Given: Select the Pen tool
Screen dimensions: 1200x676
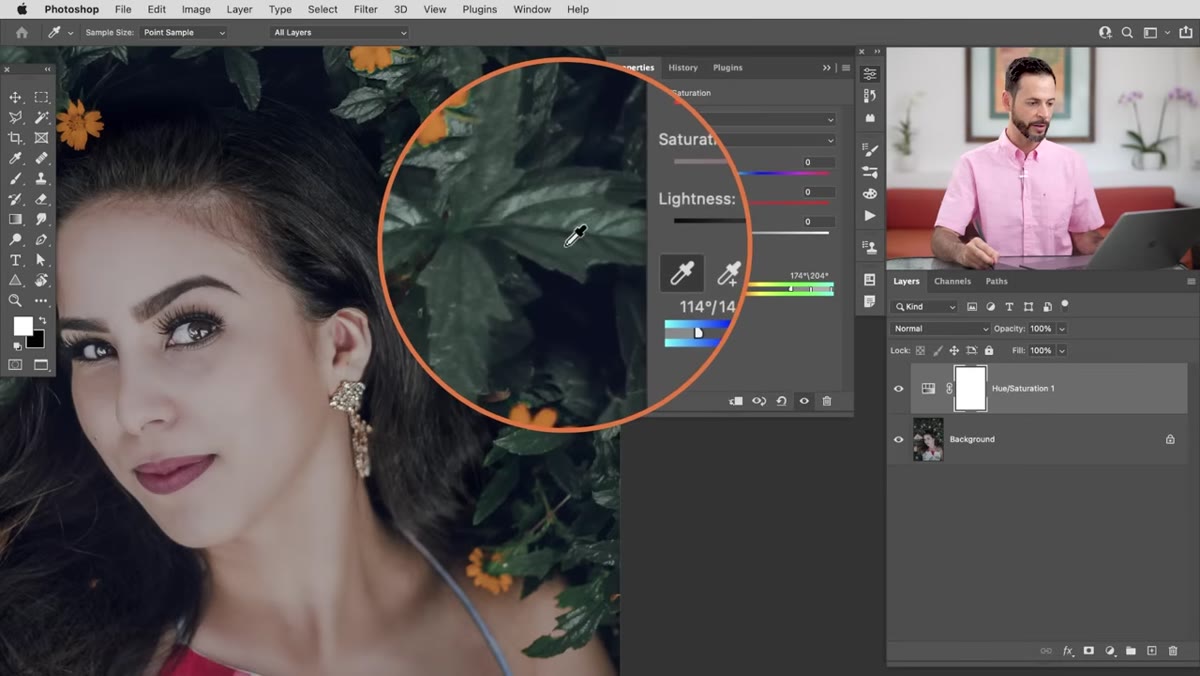Looking at the screenshot, I should point(41,240).
